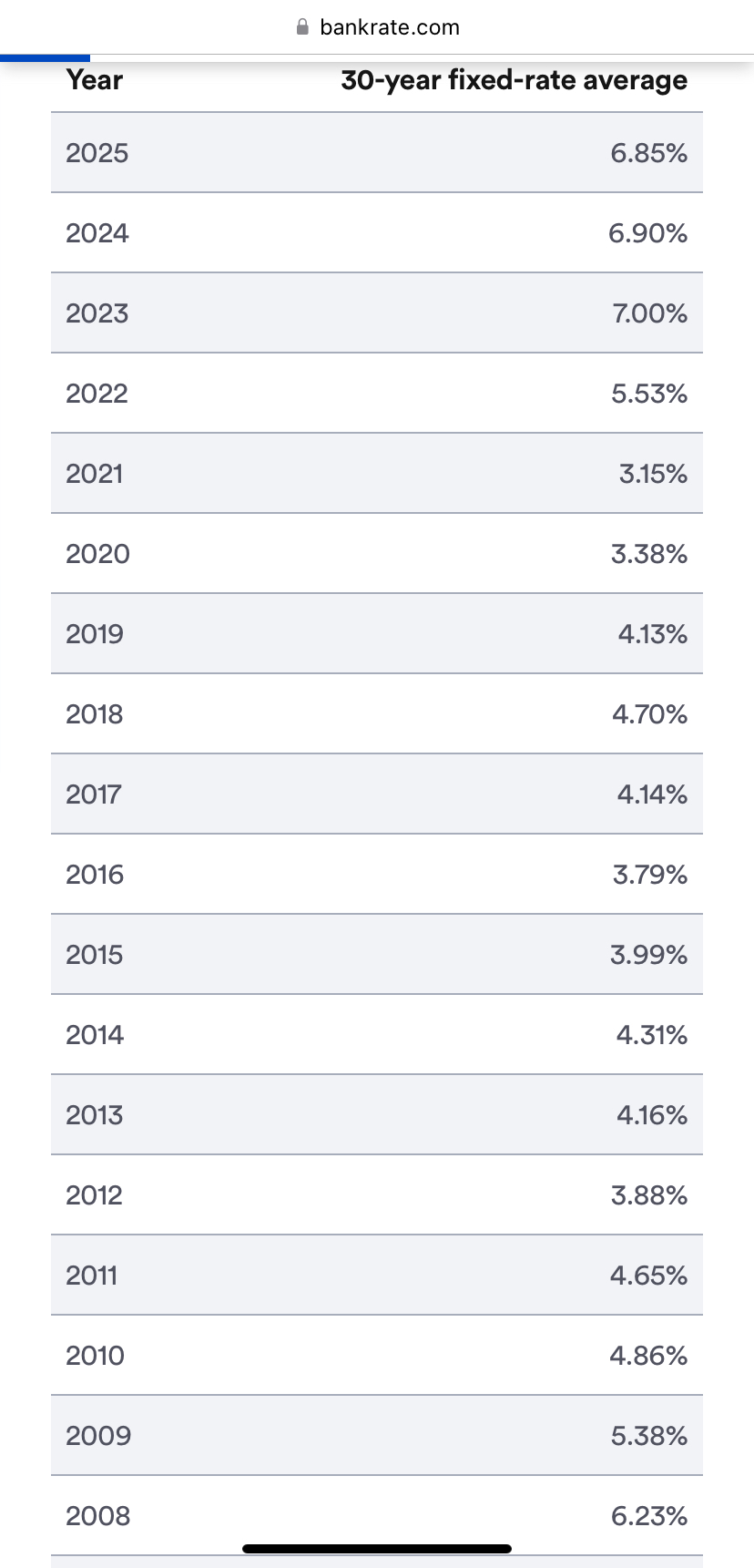Select the 2016 year cell

95,875
